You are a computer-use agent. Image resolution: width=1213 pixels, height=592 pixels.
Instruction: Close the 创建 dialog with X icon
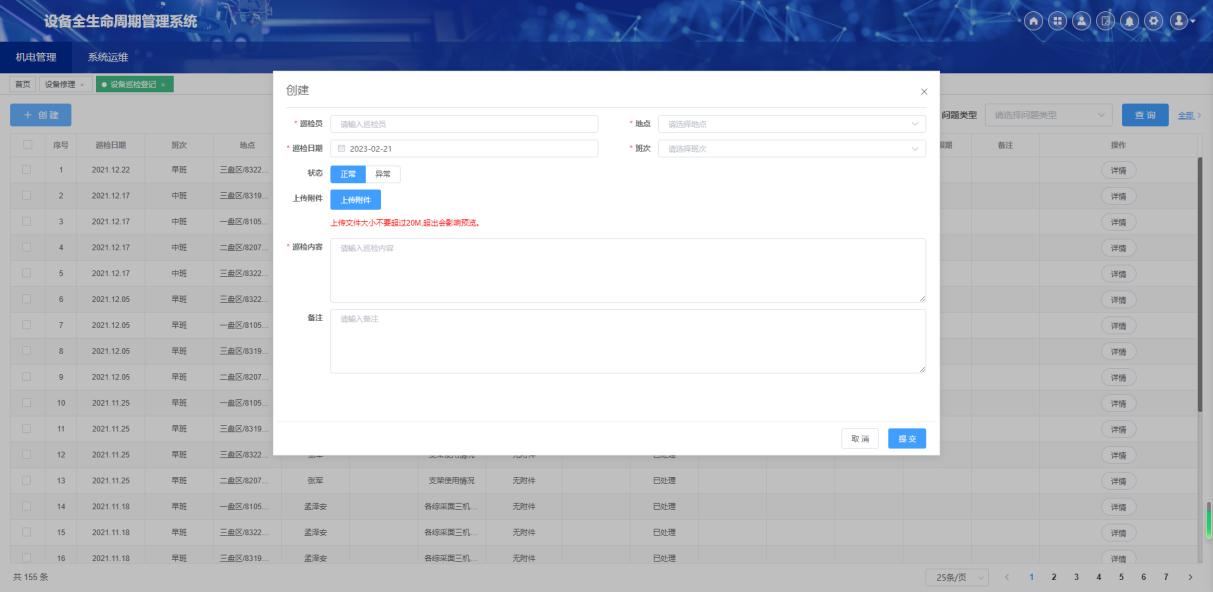click(922, 92)
